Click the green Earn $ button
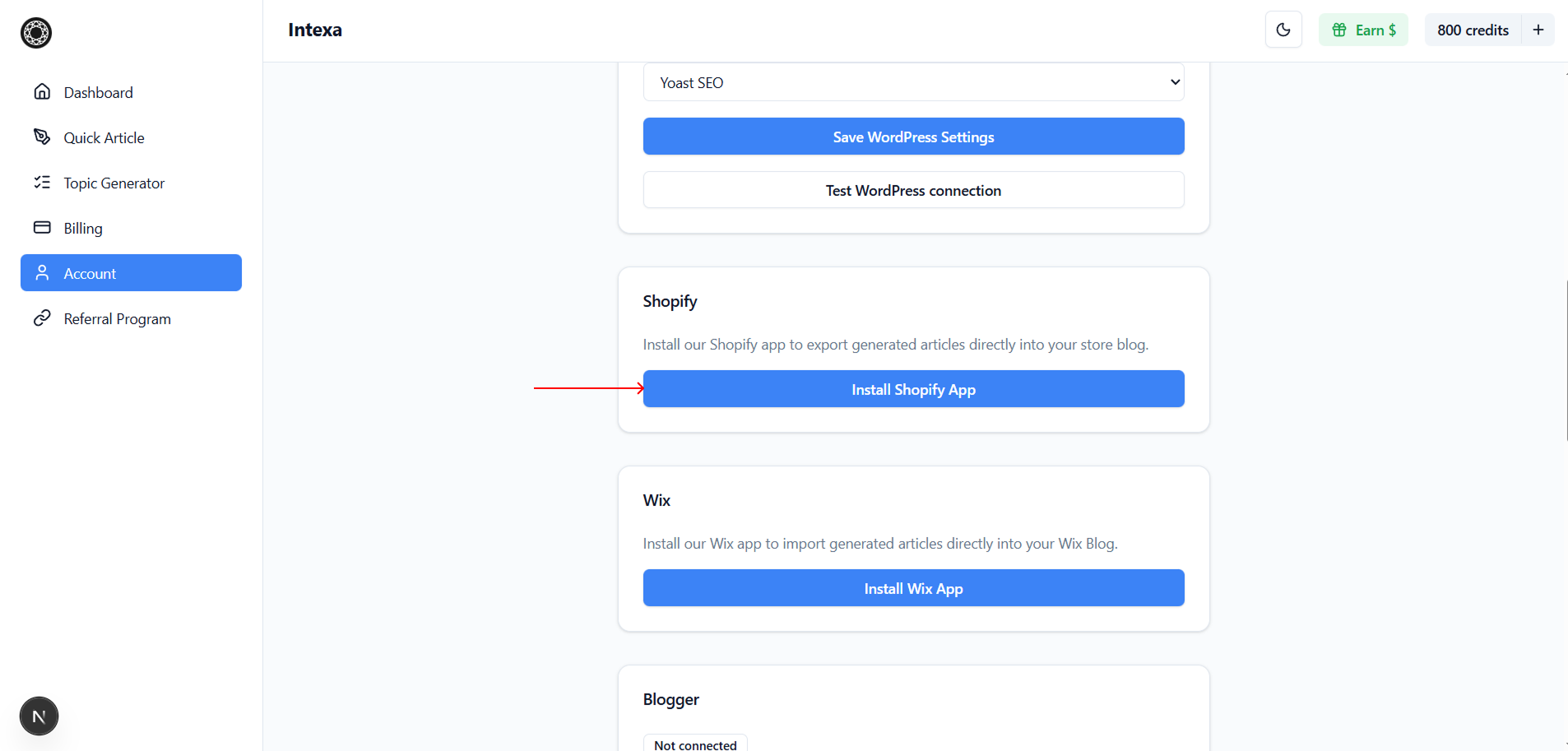This screenshot has height=751, width=1568. coord(1363,30)
